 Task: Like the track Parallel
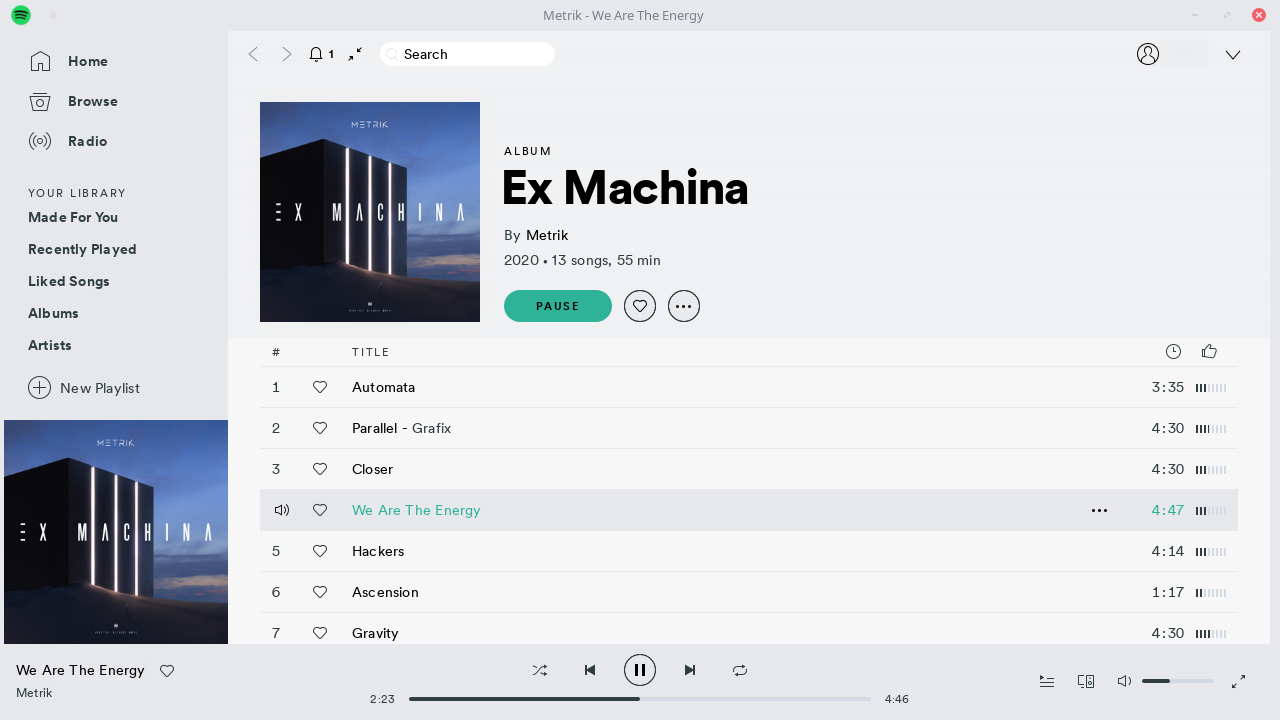click(x=320, y=428)
